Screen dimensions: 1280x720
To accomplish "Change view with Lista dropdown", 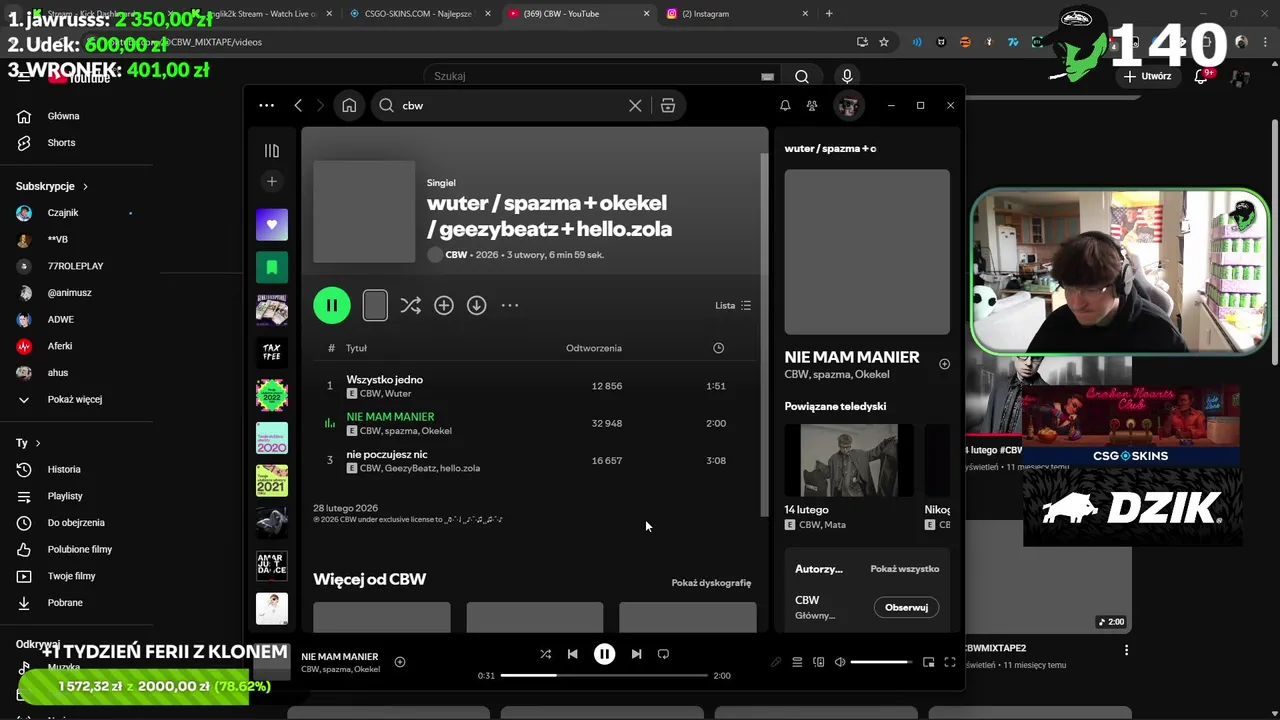I will coord(733,305).
